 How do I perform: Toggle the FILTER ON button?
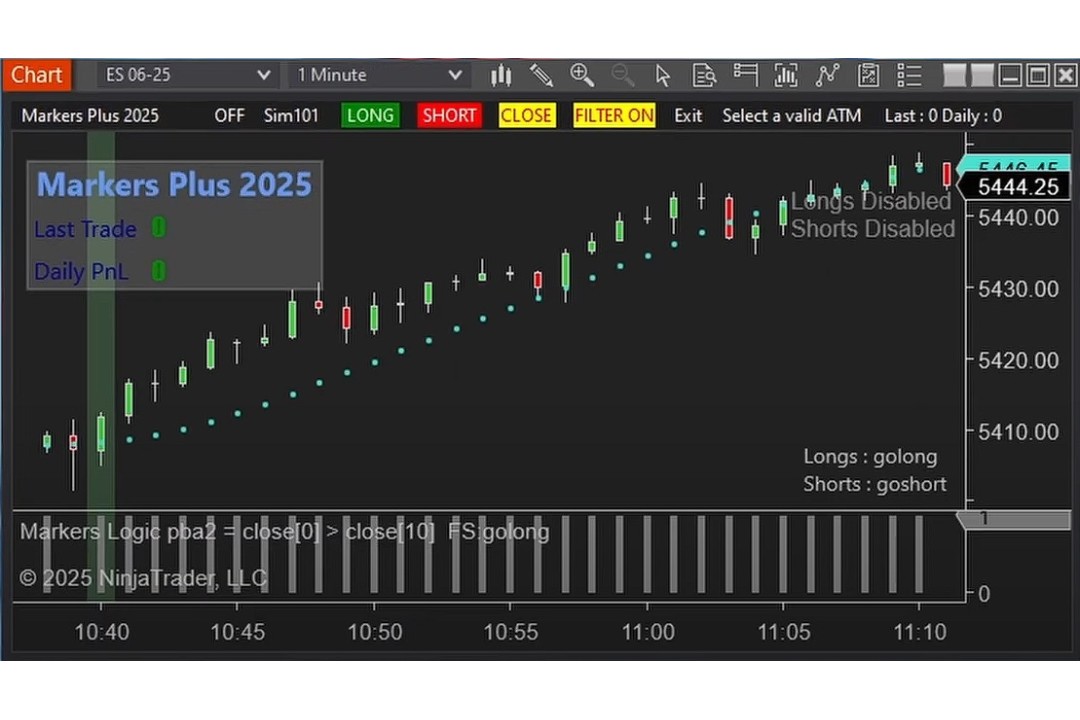pos(614,115)
